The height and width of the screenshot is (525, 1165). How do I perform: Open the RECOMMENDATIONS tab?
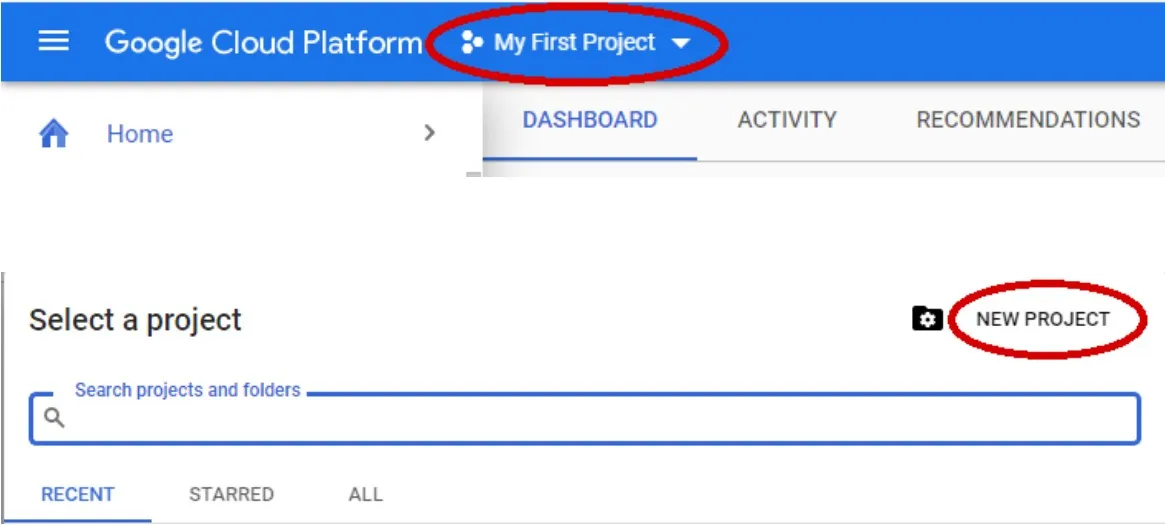[x=1028, y=120]
